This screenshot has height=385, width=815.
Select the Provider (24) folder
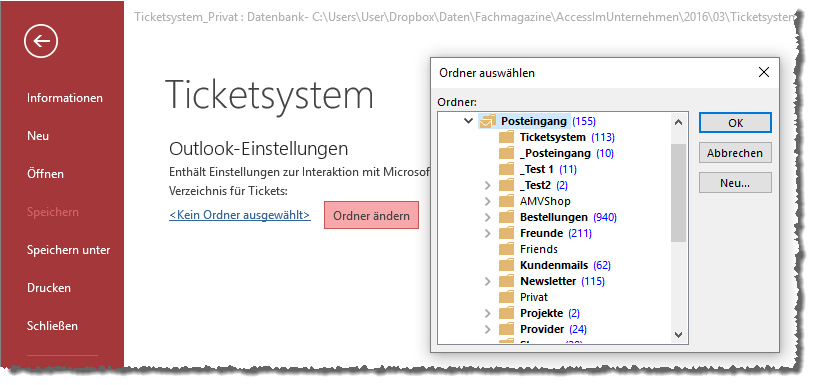pyautogui.click(x=553, y=329)
